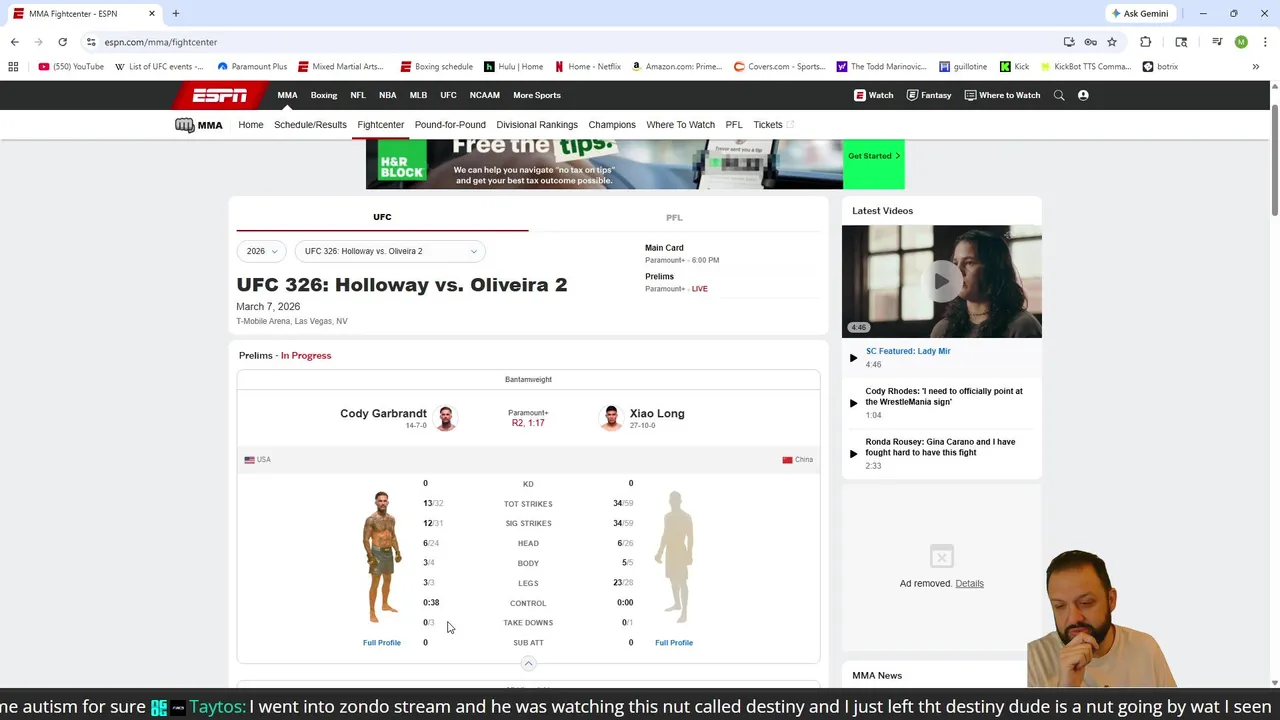1280x720 pixels.
Task: Open the Divisional Rankings nav item
Action: [537, 125]
